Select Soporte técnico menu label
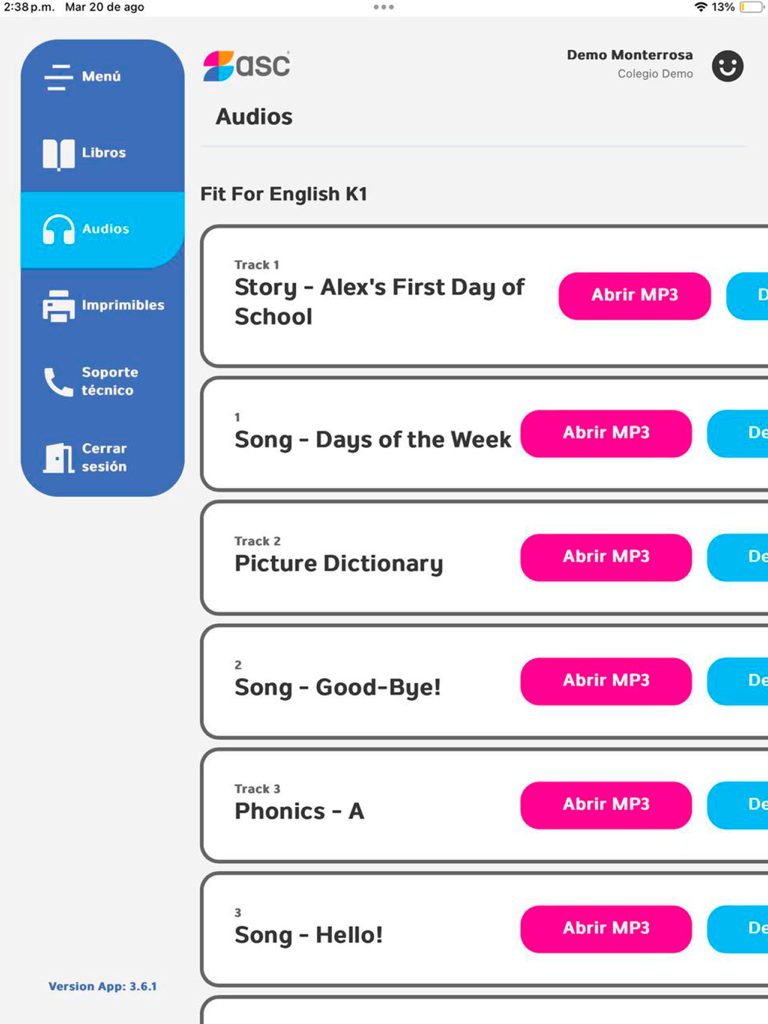 [110, 381]
